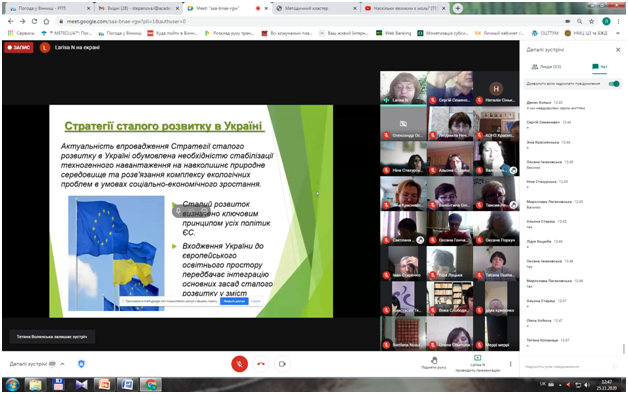Screen dimensions: 628x394
Task: Click the Денис Копил 12:42 chat message
Action: click(x=556, y=105)
